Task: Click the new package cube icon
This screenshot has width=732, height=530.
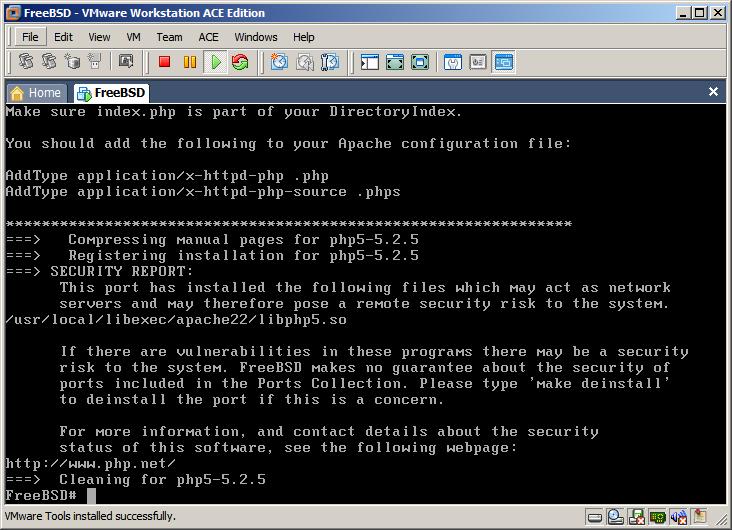Action: (72, 61)
